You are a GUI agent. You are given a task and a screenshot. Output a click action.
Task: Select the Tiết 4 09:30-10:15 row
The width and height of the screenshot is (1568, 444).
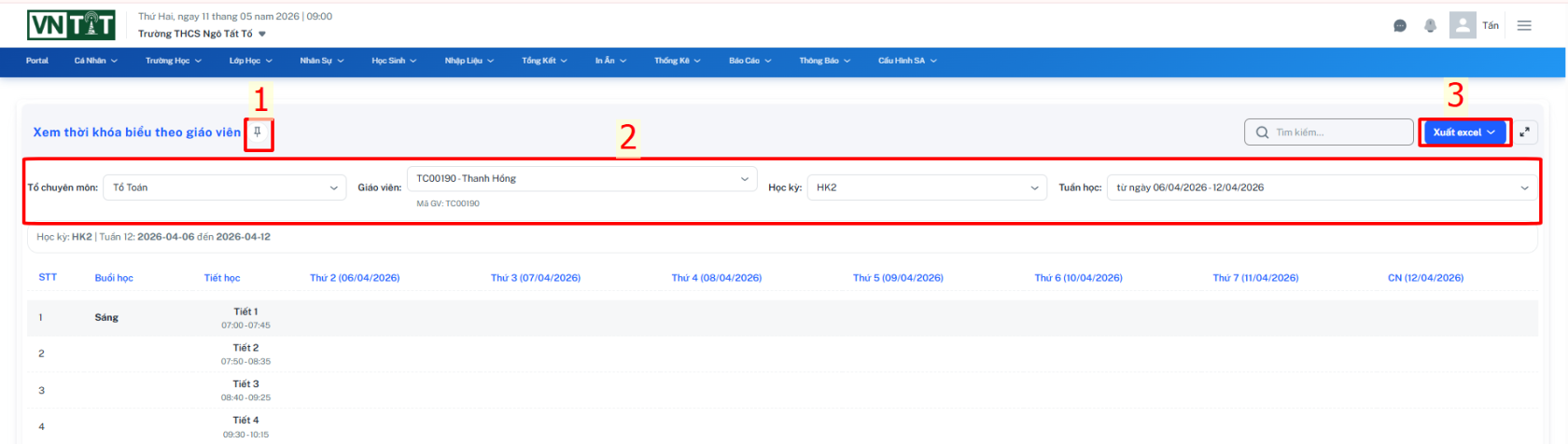[782, 426]
